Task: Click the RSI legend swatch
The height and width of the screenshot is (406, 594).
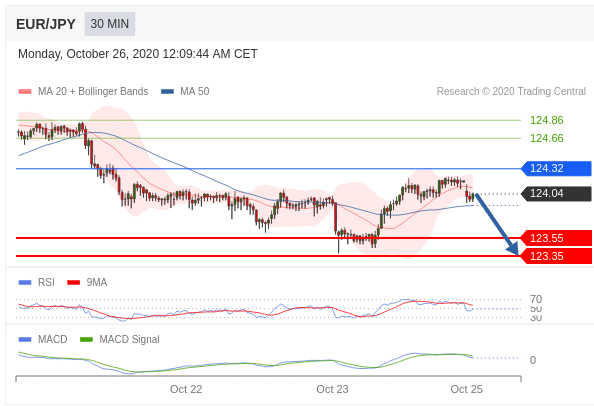Action: (x=25, y=283)
